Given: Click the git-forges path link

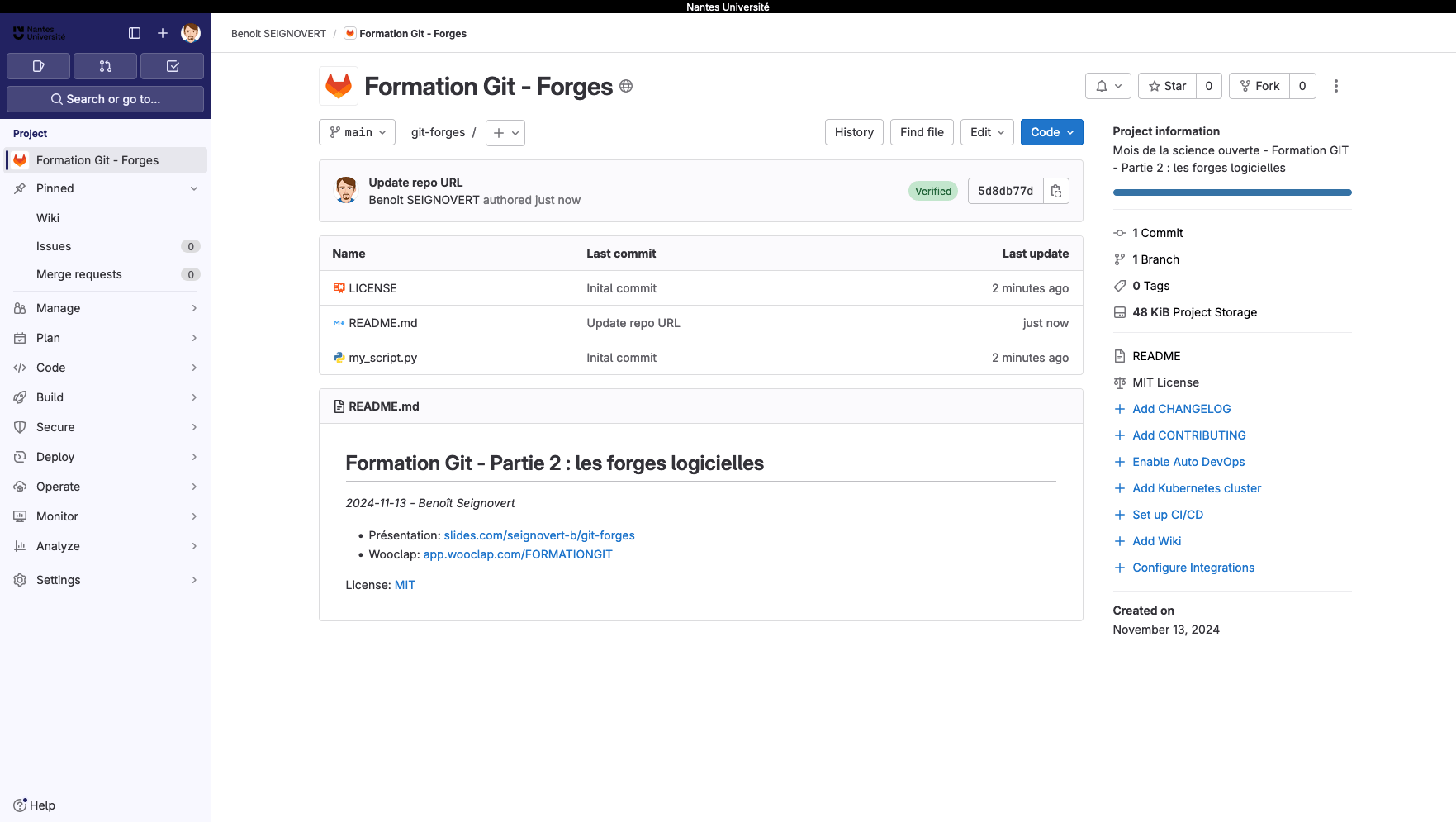Looking at the screenshot, I should (x=438, y=132).
